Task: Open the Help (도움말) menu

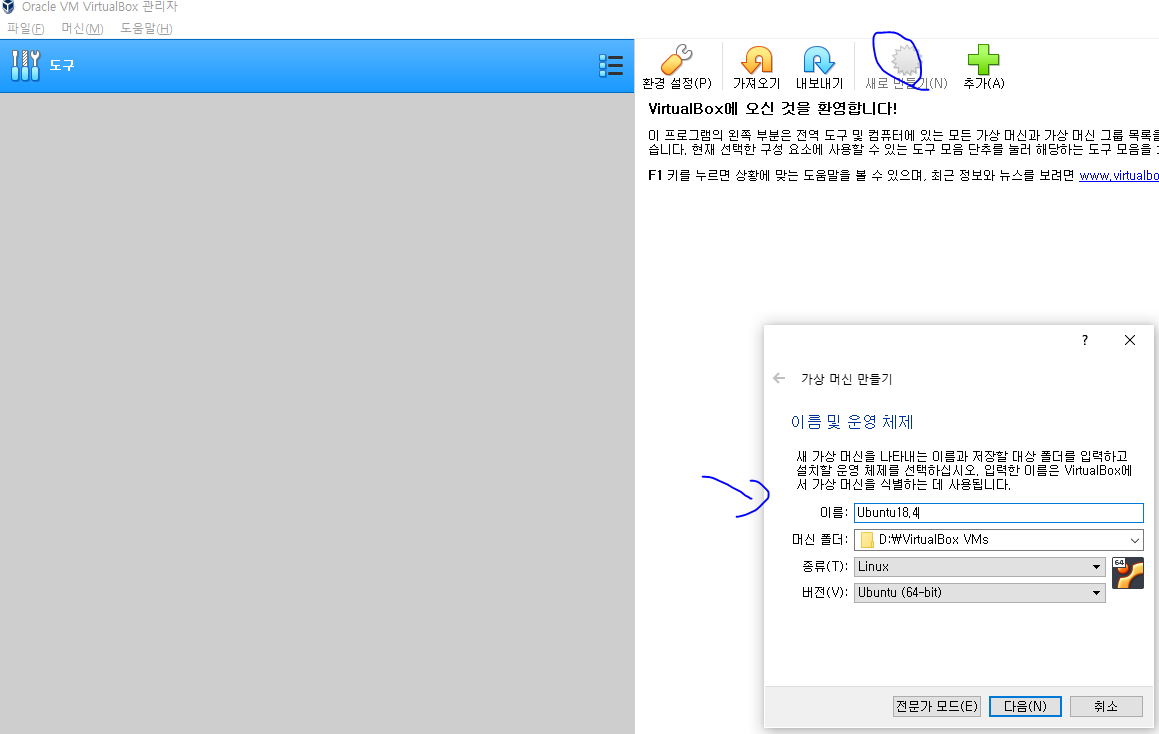Action: click(146, 28)
